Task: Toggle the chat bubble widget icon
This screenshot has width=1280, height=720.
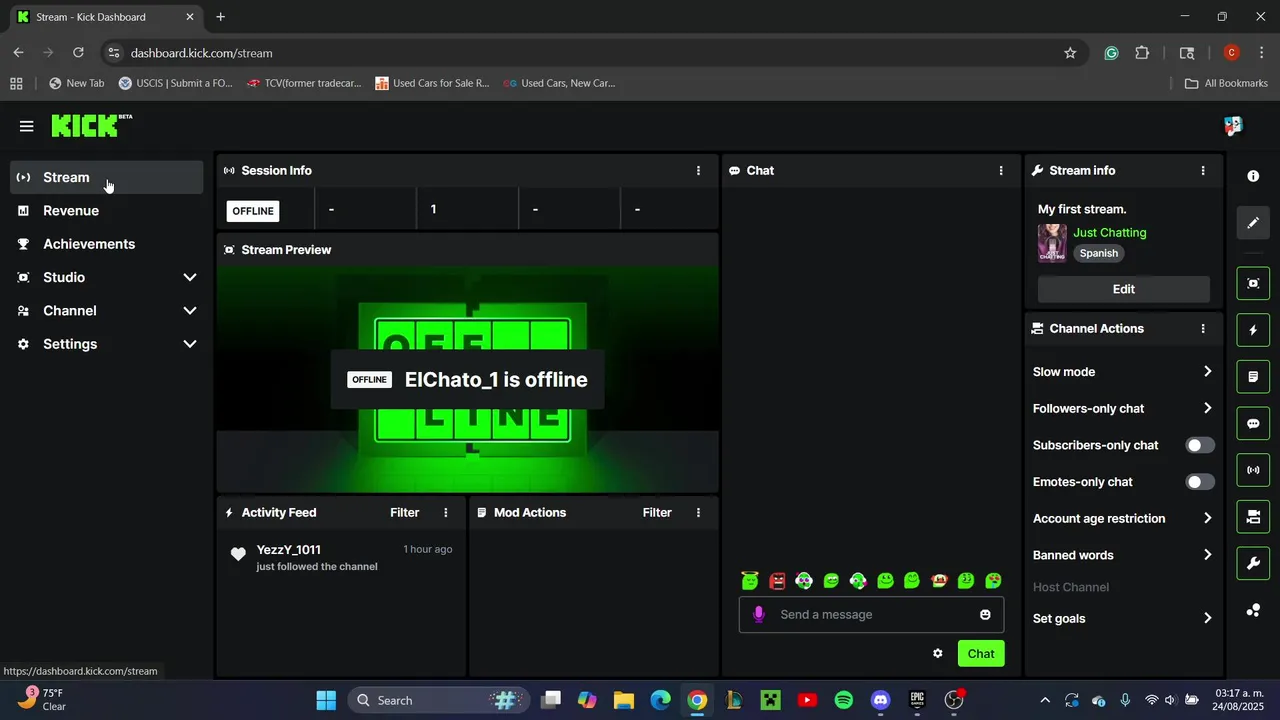Action: (x=1253, y=424)
